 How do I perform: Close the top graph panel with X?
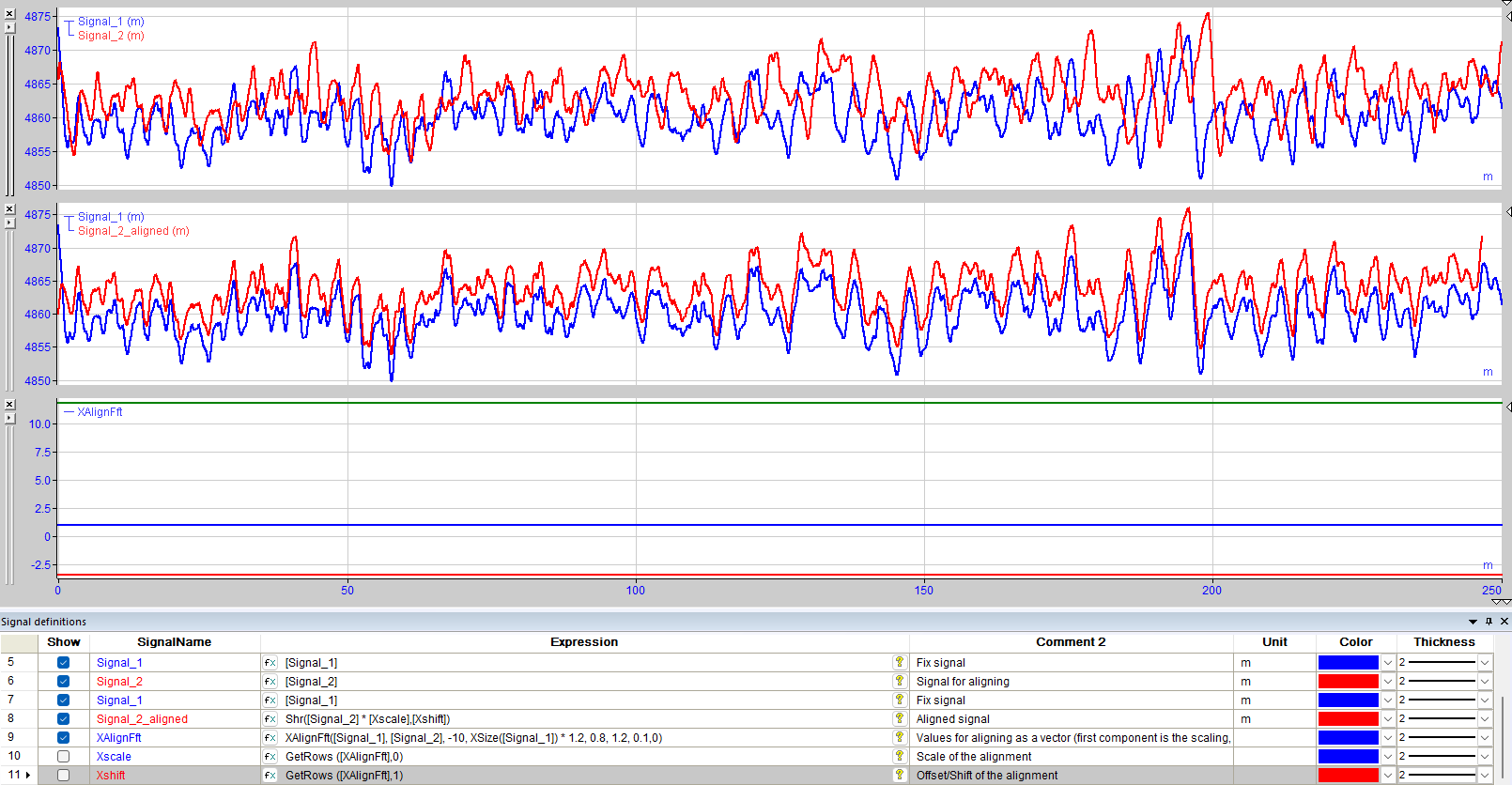click(9, 15)
